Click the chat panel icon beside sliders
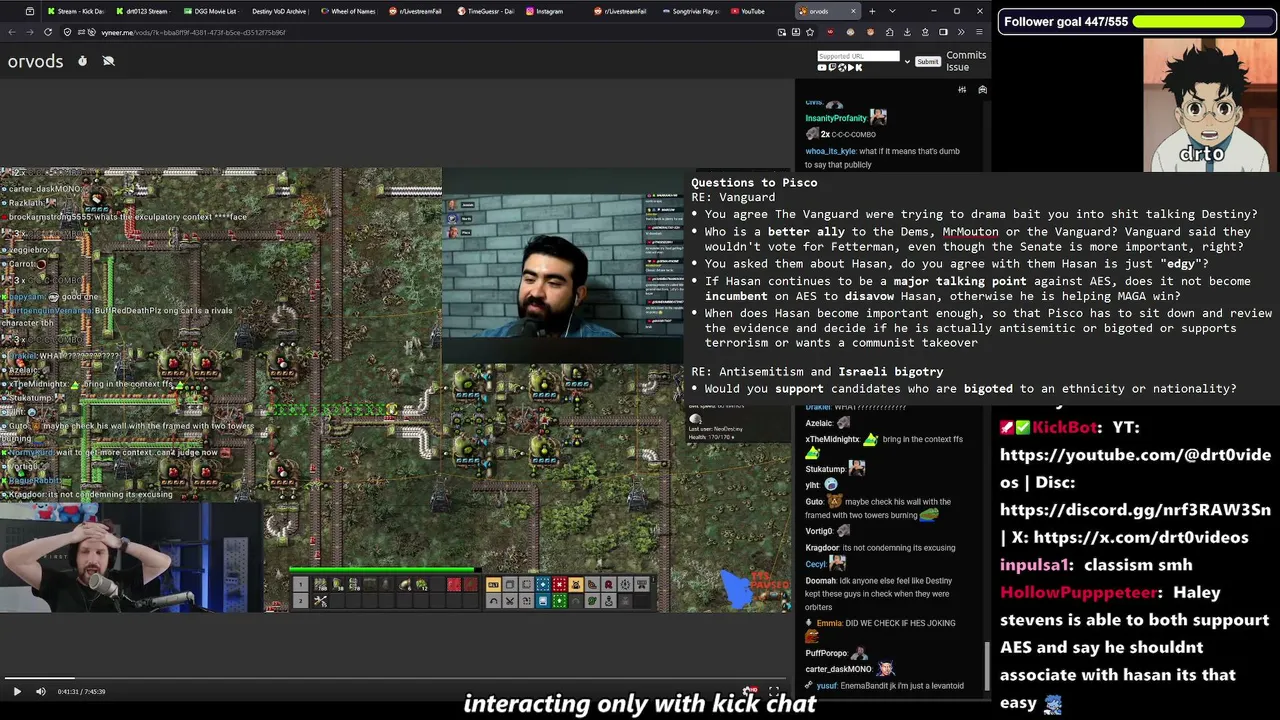The height and width of the screenshot is (720, 1280). 982,90
